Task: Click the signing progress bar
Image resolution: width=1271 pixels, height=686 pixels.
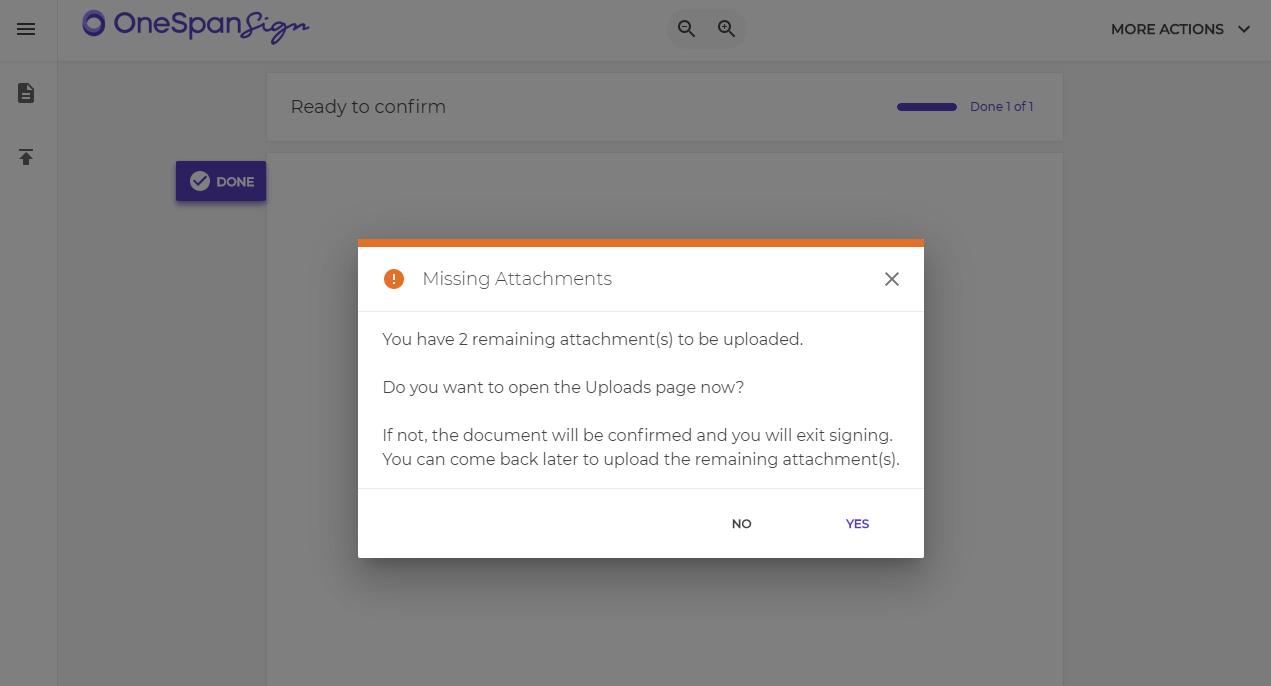Action: tap(927, 107)
